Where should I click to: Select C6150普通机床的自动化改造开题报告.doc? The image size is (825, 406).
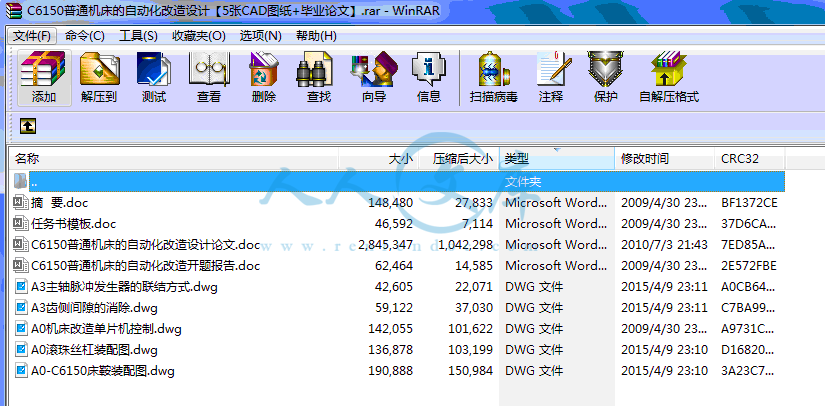146,266
